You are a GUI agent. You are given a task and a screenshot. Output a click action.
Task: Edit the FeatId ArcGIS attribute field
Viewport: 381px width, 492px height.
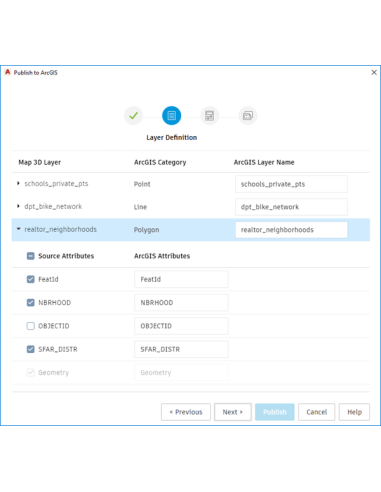[x=181, y=279]
